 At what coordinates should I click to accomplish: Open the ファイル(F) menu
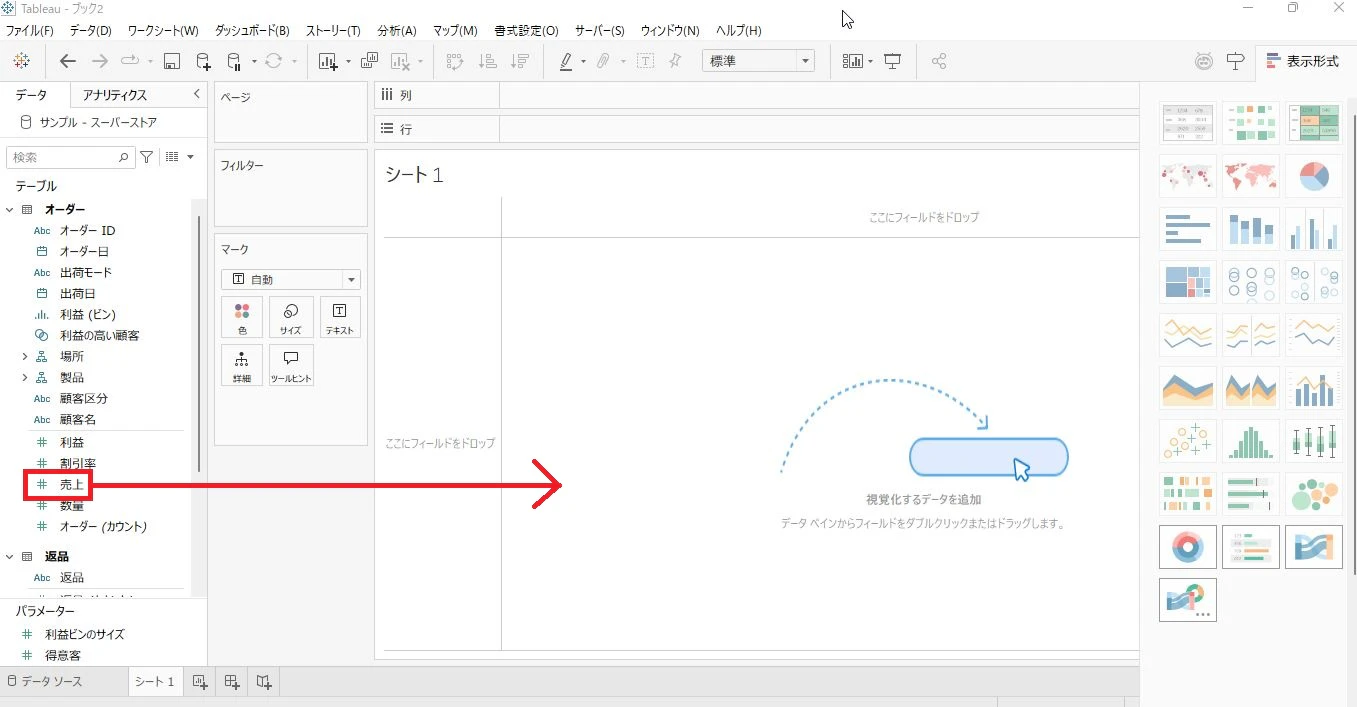29,31
